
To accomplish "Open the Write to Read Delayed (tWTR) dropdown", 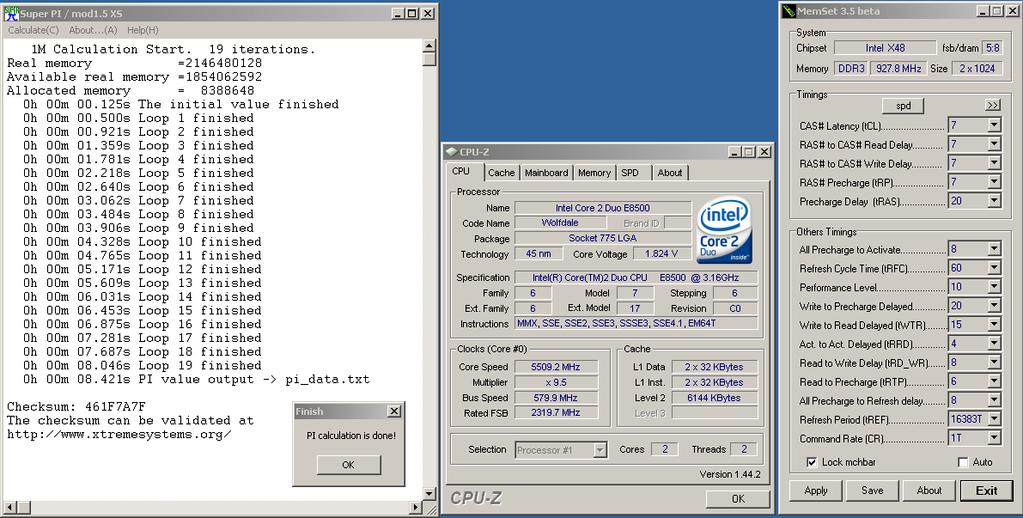I will (x=994, y=325).
